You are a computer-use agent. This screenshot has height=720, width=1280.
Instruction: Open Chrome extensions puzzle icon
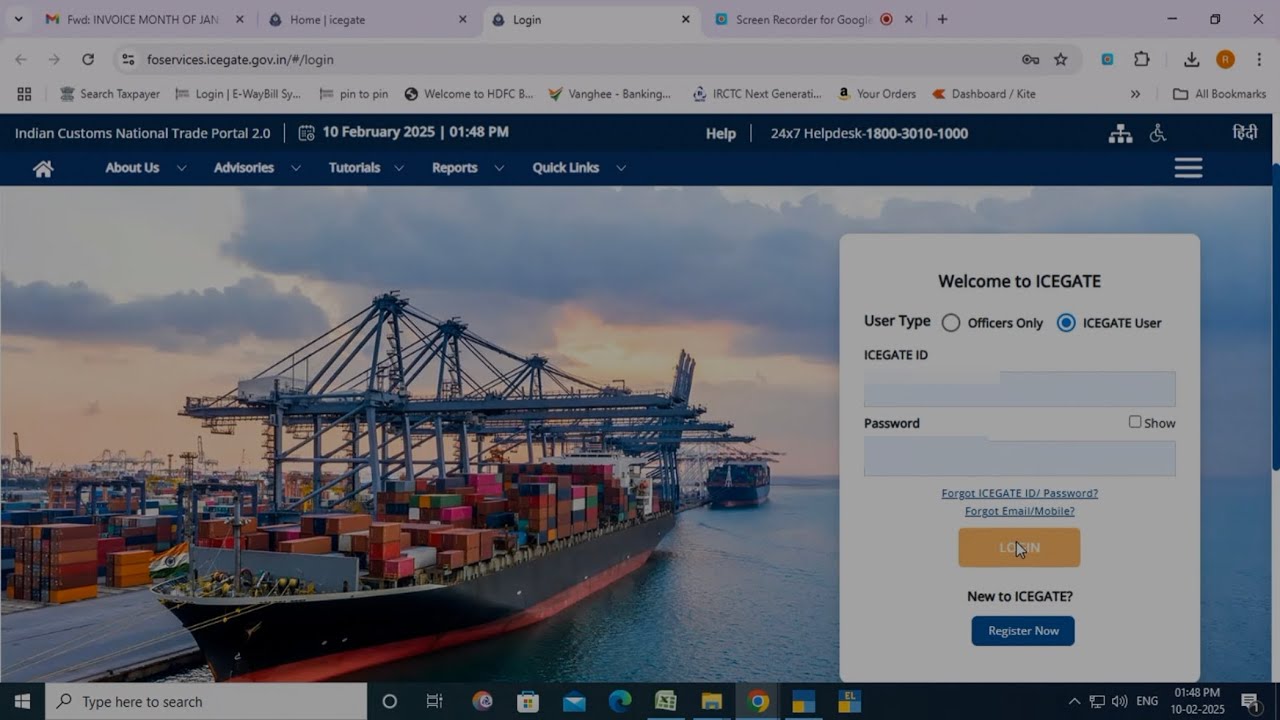[x=1142, y=59]
